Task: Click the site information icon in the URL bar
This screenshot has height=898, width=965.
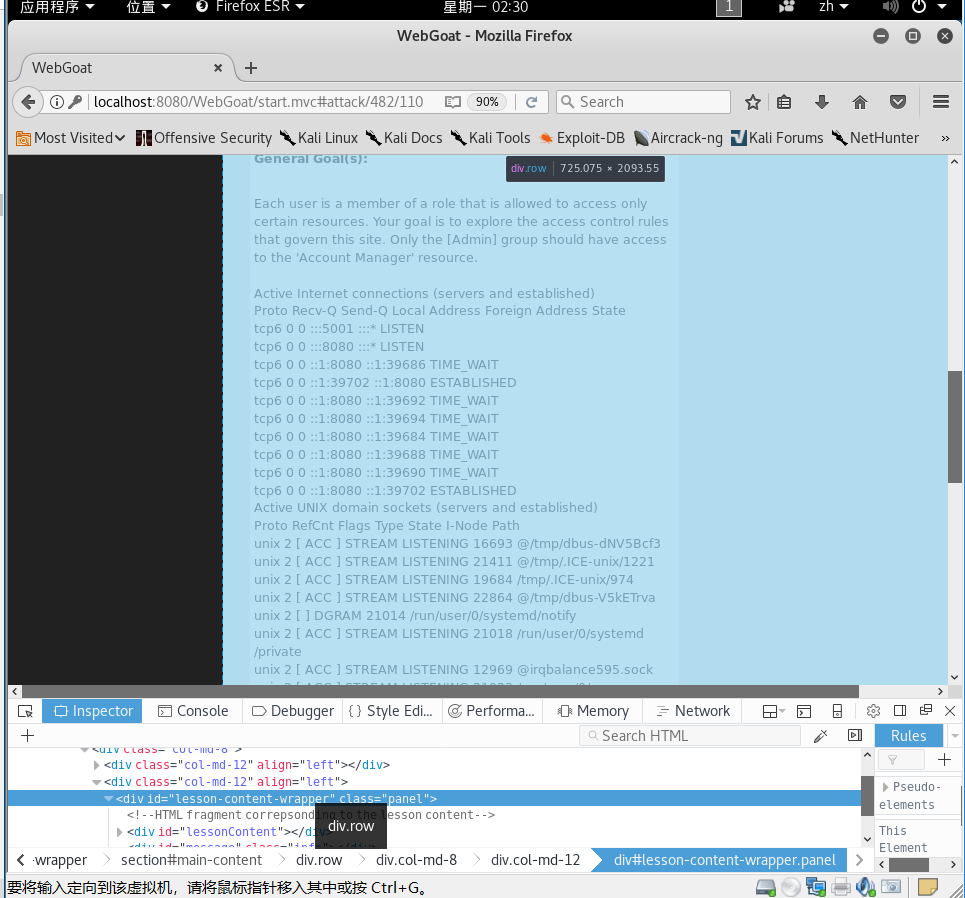Action: (57, 102)
